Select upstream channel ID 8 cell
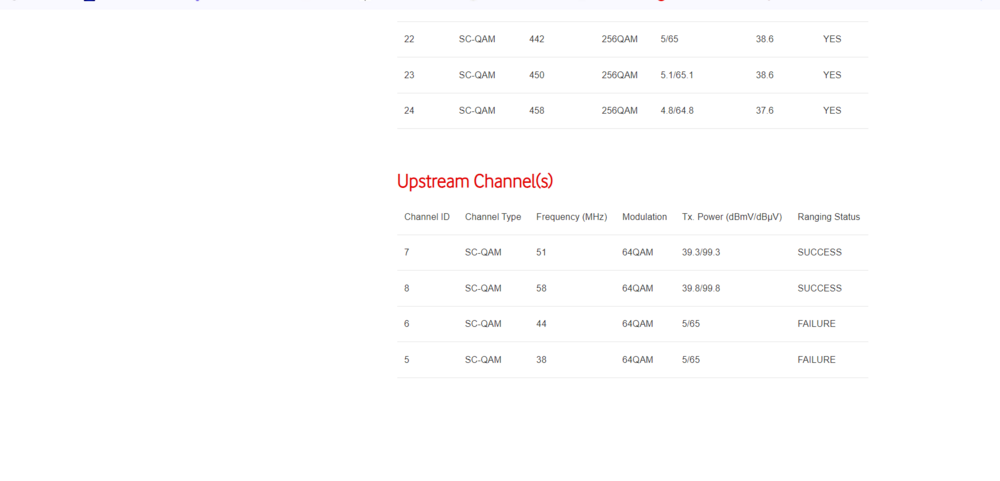Viewport: 1000px width, 481px height. 407,288
